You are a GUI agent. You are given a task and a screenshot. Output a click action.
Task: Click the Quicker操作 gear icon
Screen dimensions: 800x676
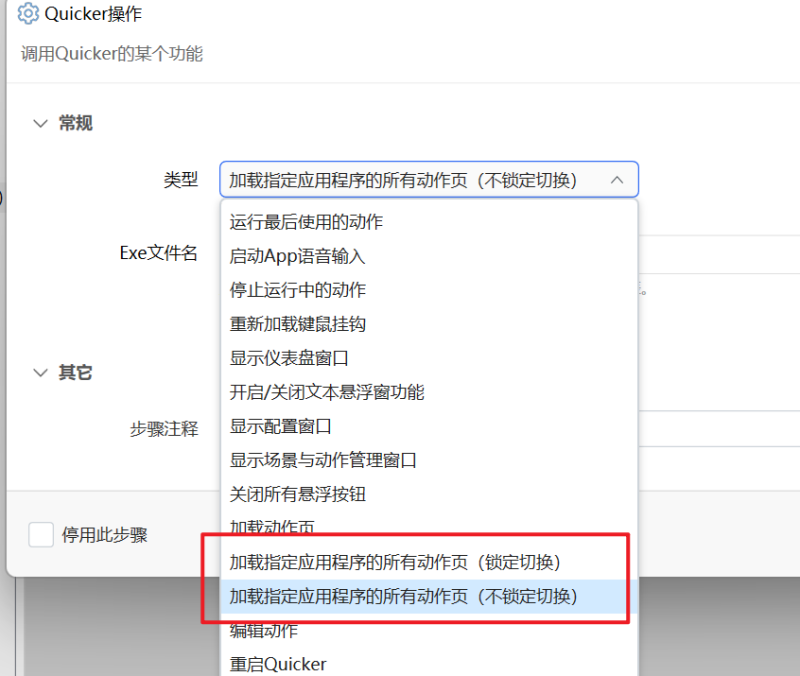[28, 14]
